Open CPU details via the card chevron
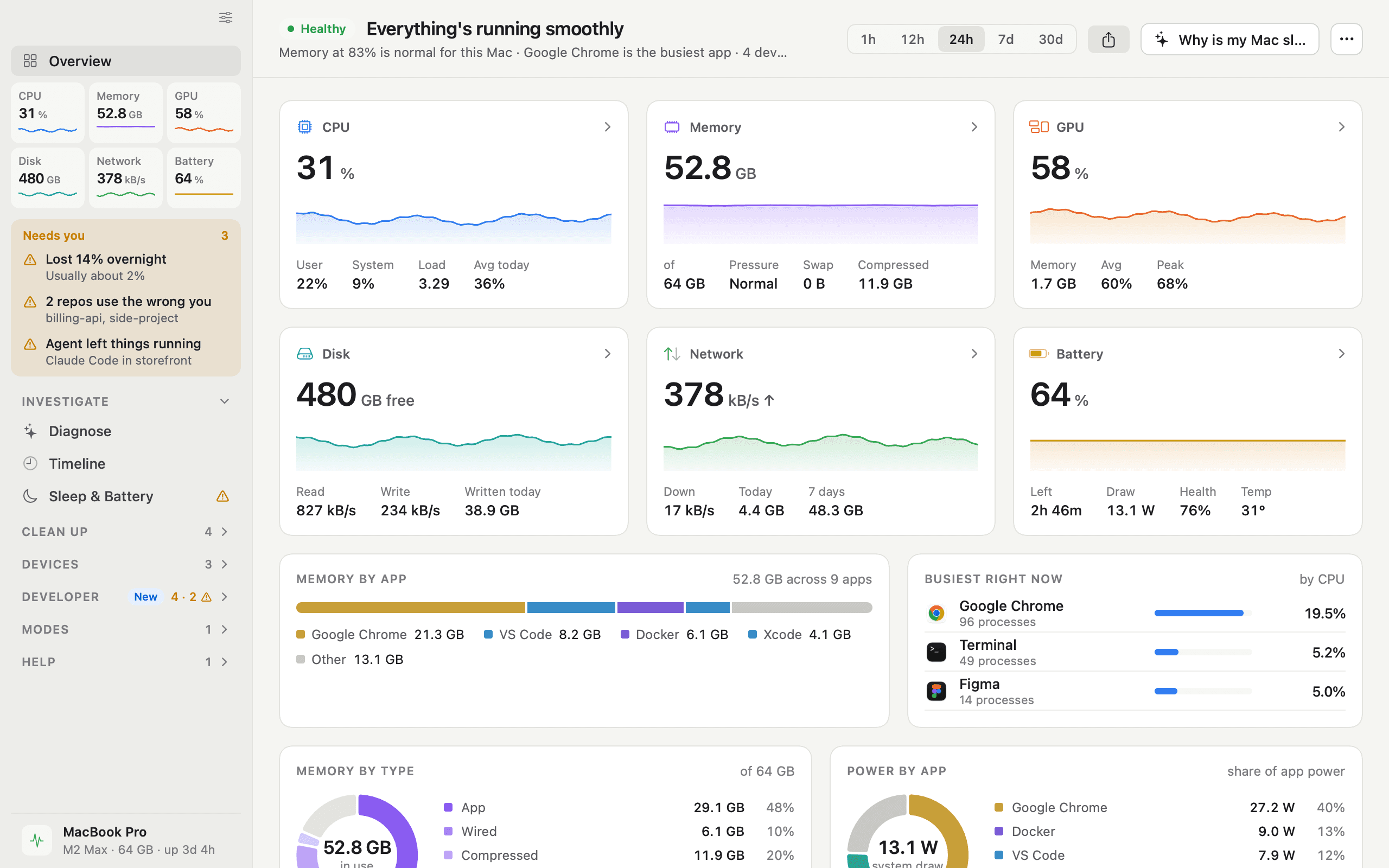The width and height of the screenshot is (1389, 868). pyautogui.click(x=607, y=127)
